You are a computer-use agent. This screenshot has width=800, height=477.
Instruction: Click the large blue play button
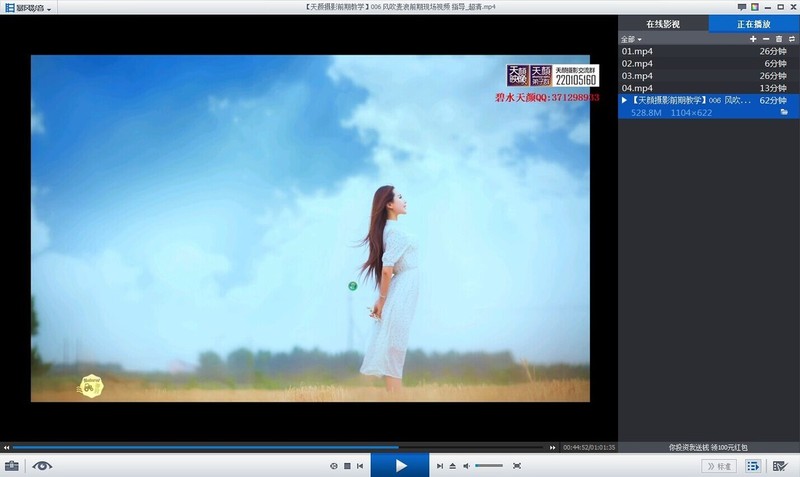coord(400,465)
